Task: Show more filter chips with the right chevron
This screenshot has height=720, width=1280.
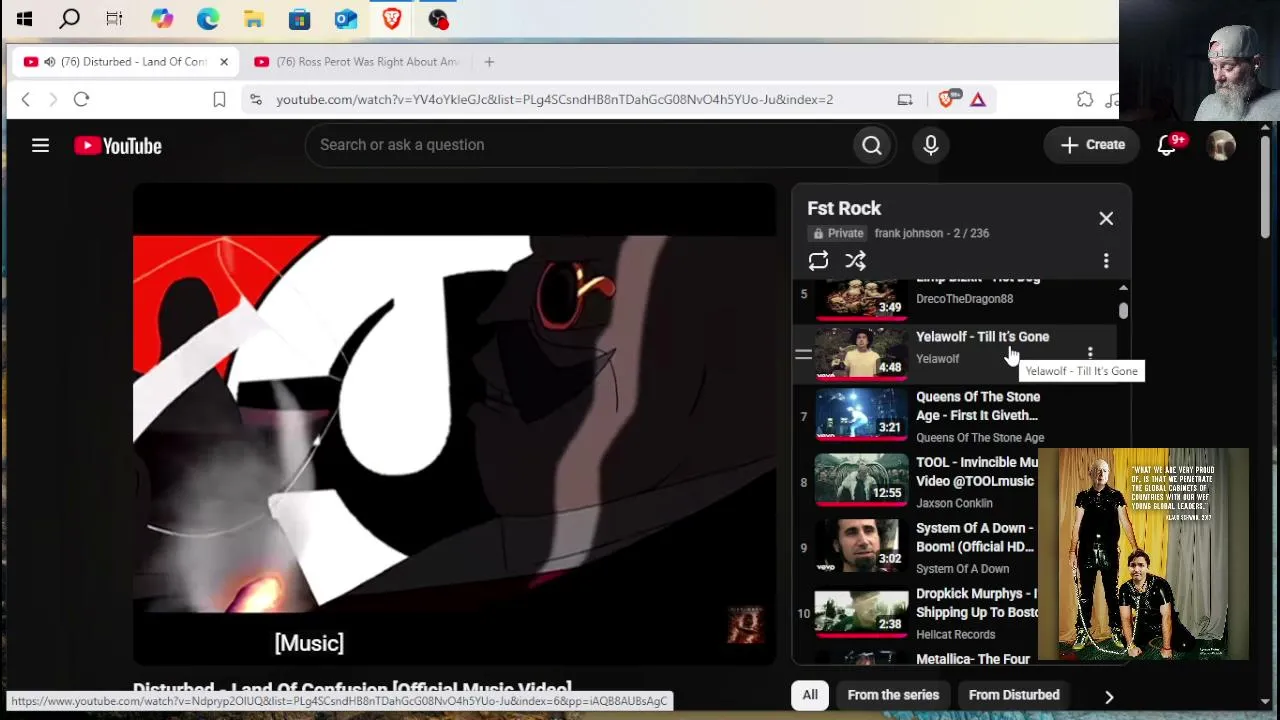Action: tap(1109, 696)
